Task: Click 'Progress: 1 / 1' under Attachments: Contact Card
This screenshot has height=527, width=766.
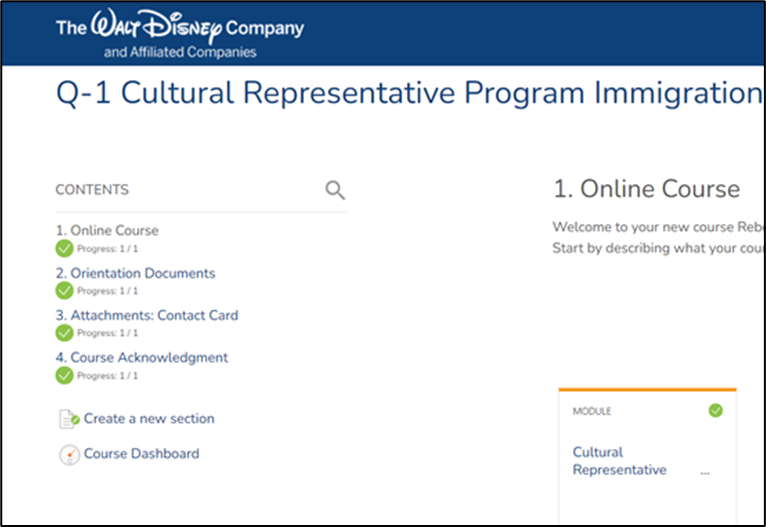Action: (x=107, y=333)
